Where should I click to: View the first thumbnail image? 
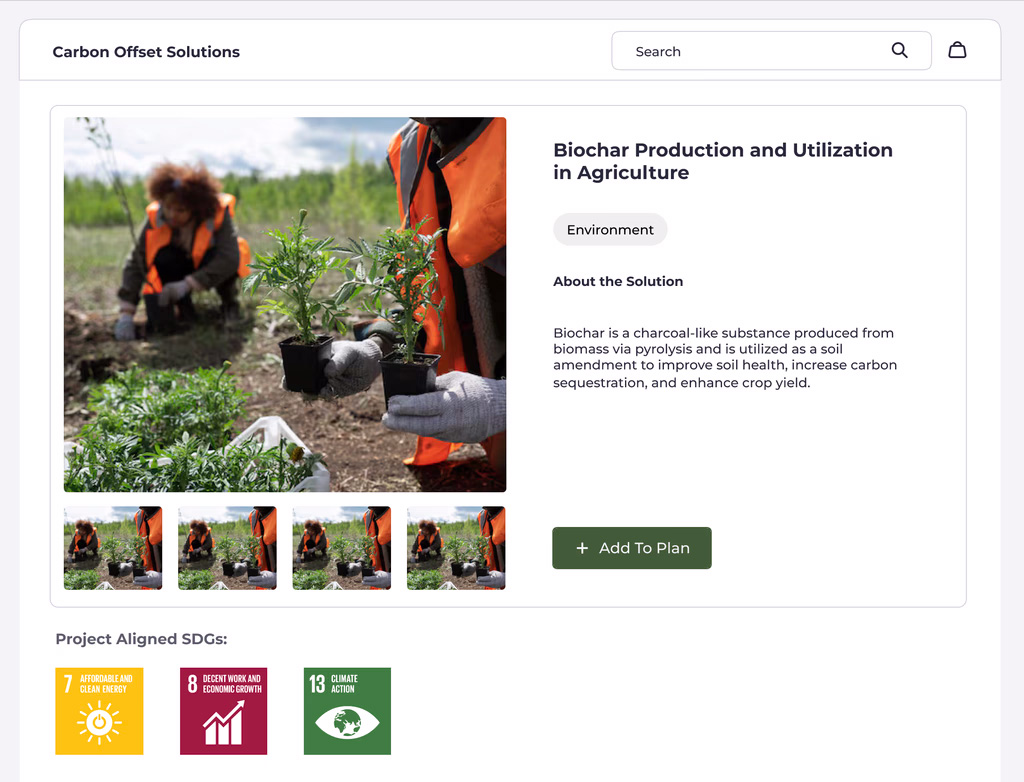pyautogui.click(x=113, y=548)
